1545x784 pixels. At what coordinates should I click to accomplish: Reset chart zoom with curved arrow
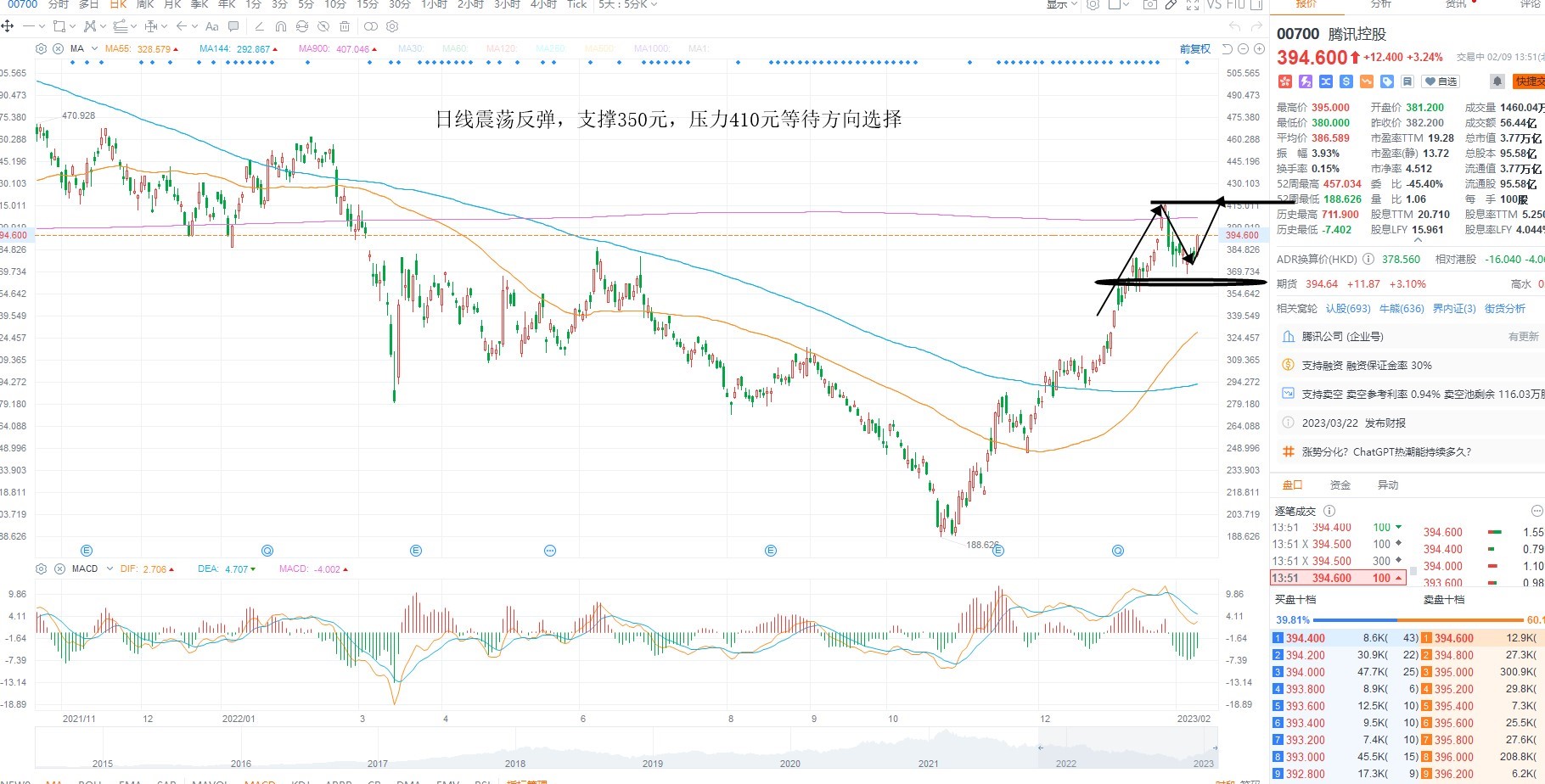pyautogui.click(x=1227, y=49)
